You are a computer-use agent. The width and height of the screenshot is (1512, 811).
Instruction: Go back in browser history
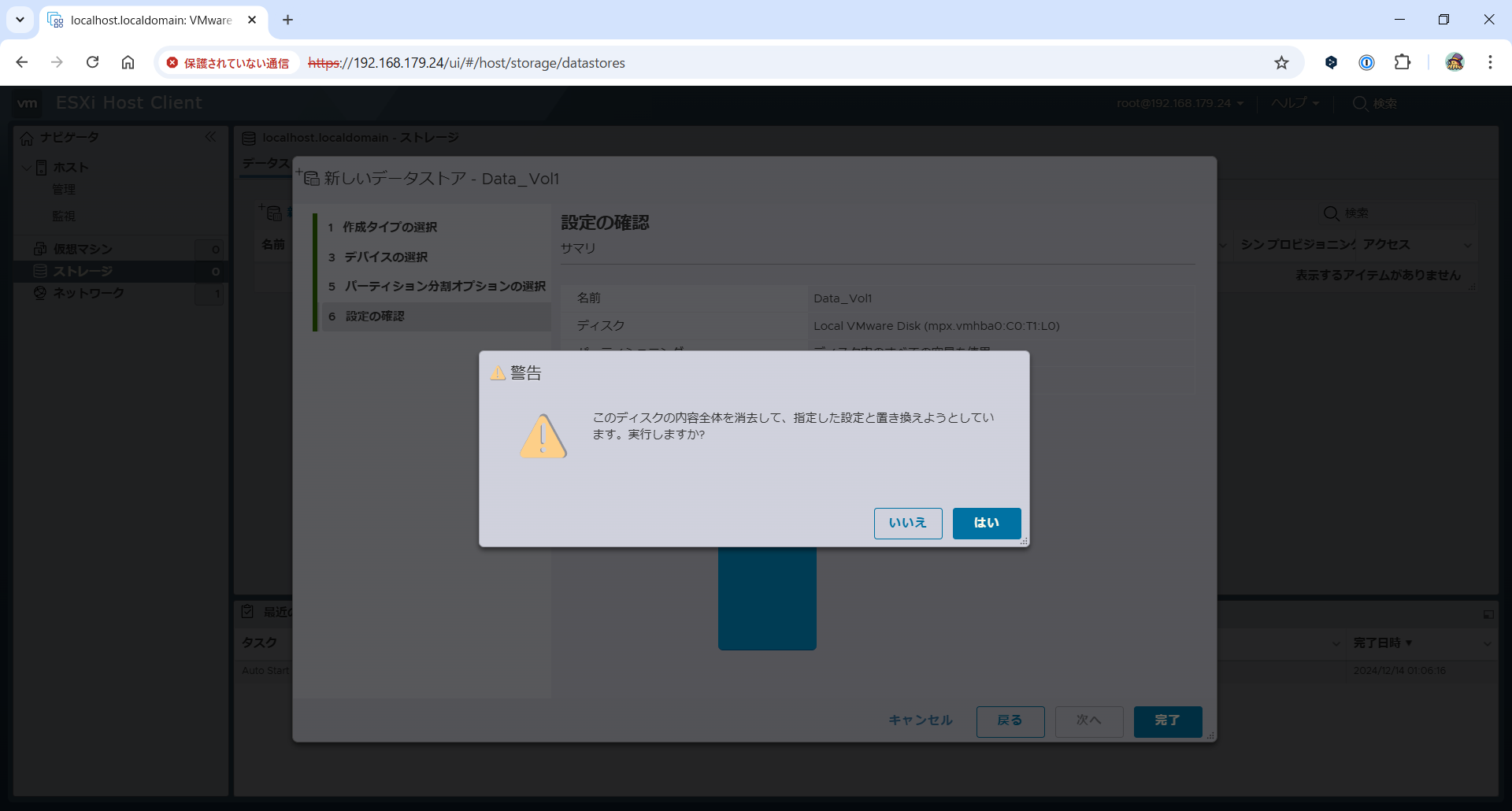click(22, 62)
